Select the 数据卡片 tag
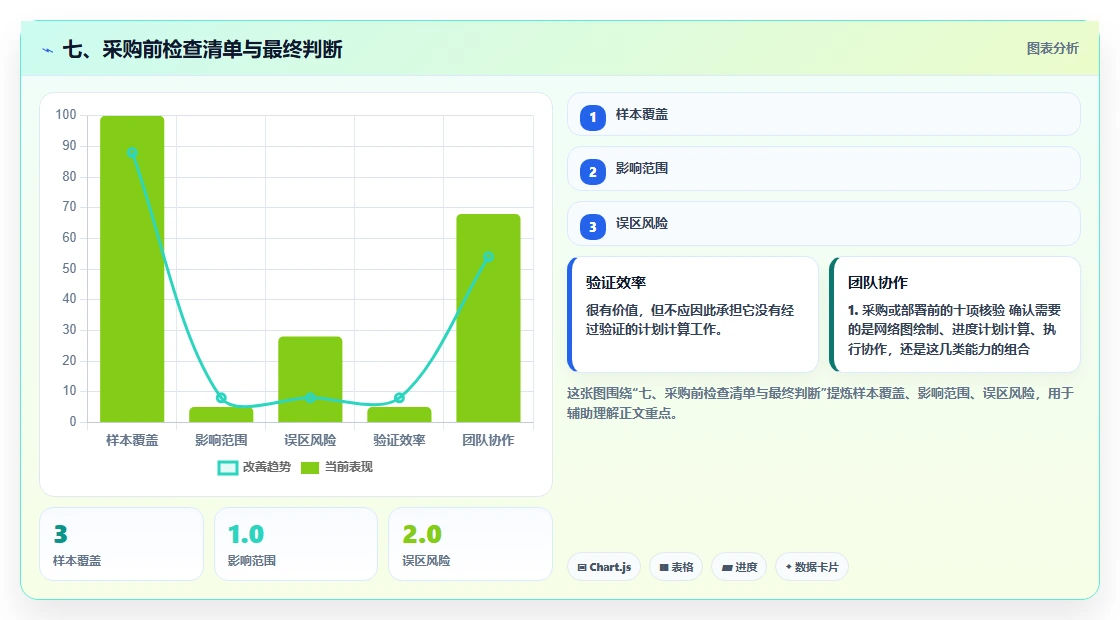Screen dimensions: 1120x620 point(811,567)
